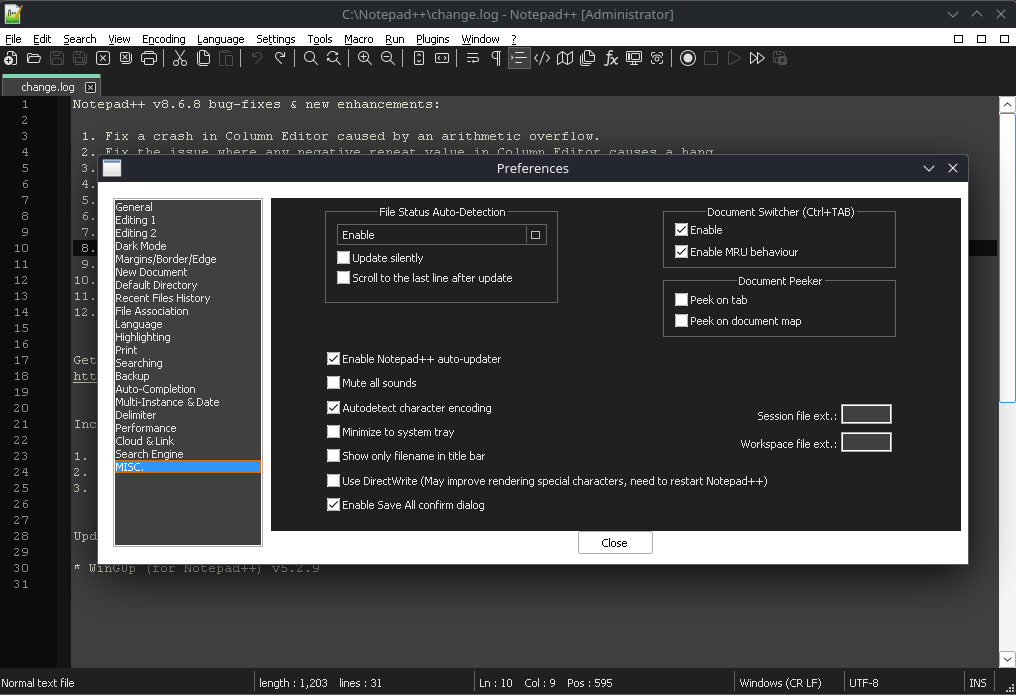Check Peek on tab
This screenshot has width=1016, height=695.
[681, 300]
